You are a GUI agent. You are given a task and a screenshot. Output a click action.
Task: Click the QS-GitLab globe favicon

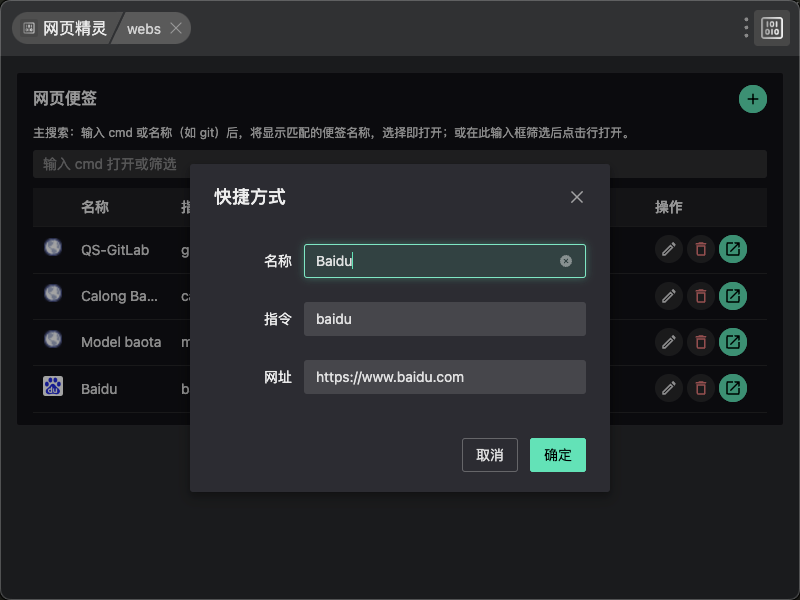53,247
